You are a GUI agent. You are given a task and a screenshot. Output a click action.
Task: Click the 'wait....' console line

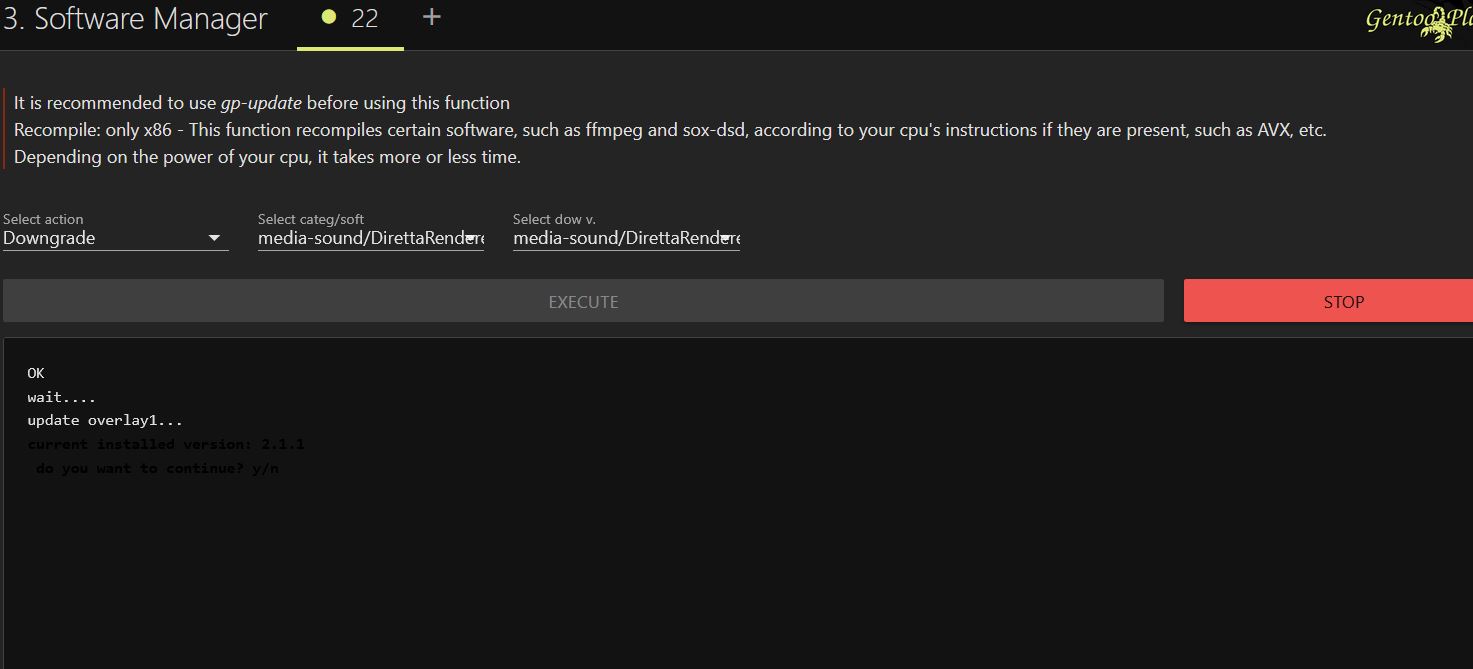coord(62,397)
